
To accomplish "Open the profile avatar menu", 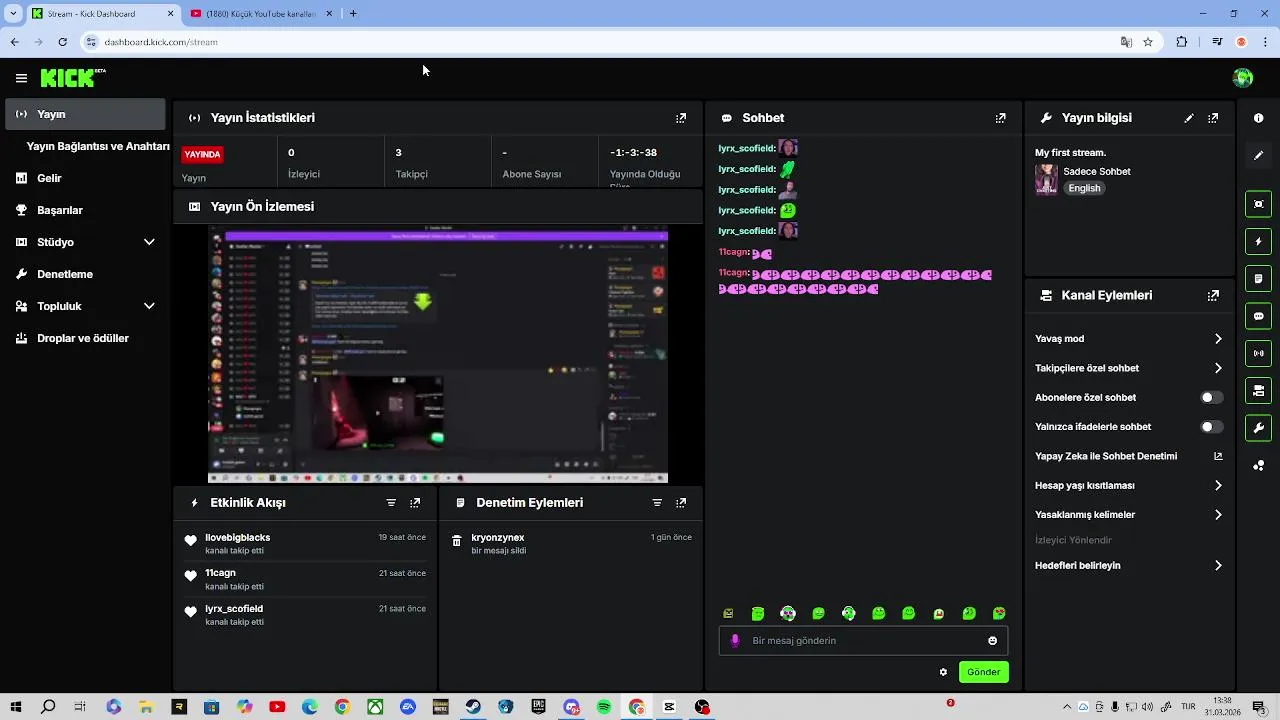I will [1243, 78].
